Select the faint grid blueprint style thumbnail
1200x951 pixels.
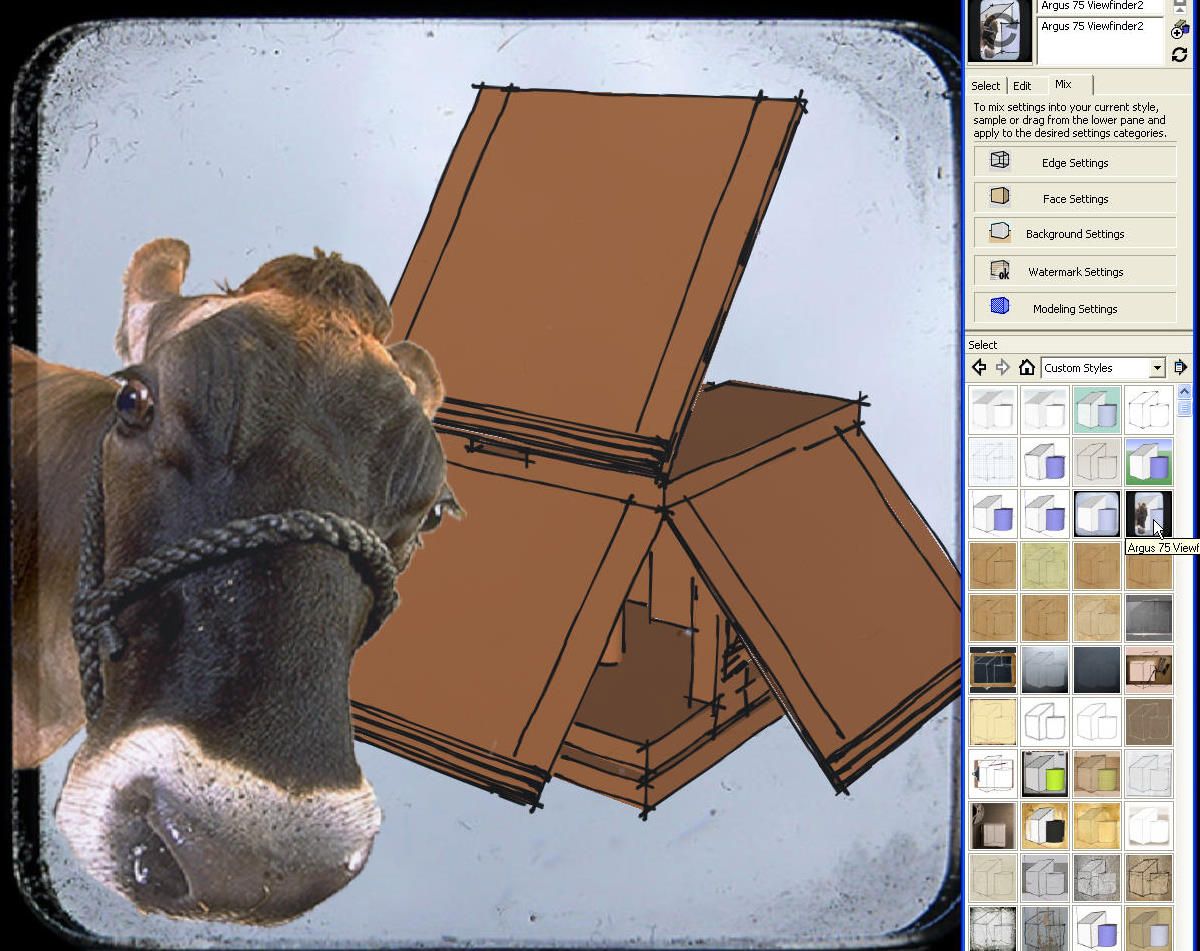pos(993,461)
